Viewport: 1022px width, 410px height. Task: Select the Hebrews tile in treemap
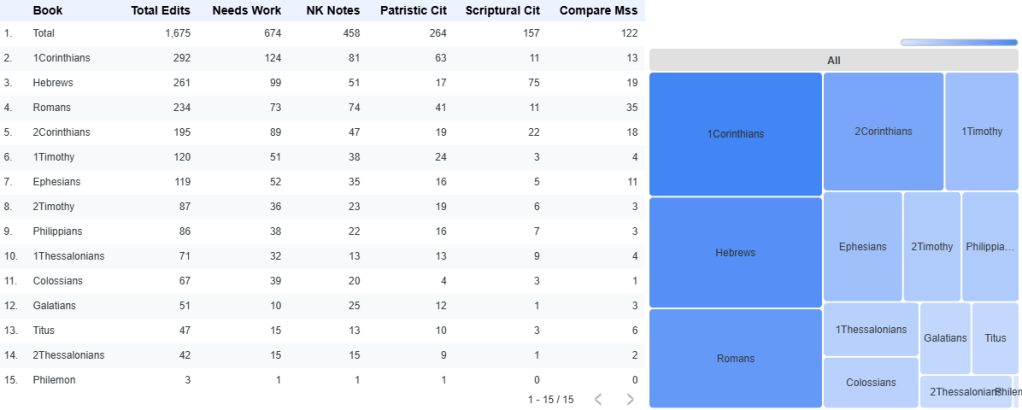point(735,252)
